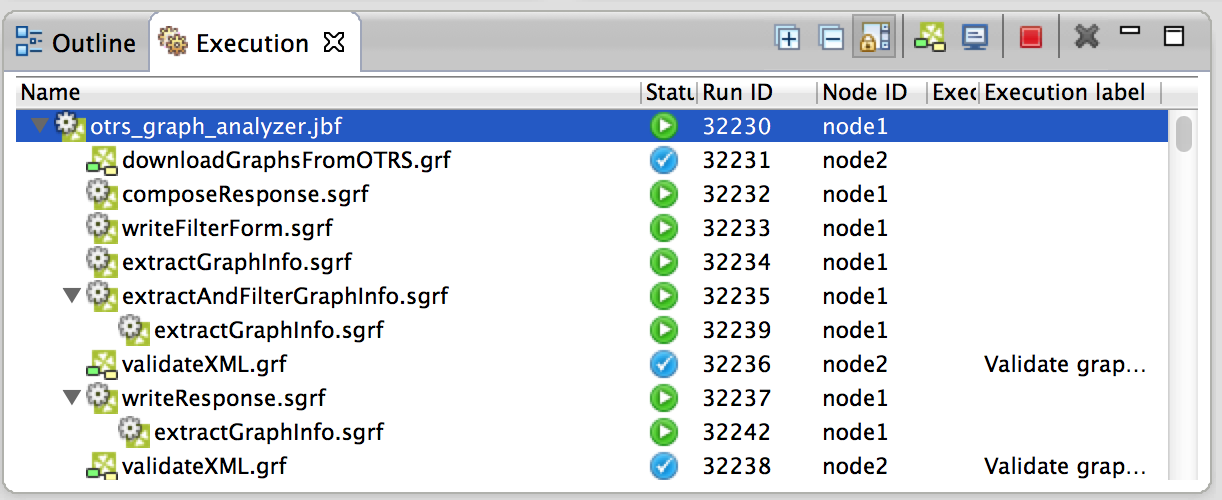
Task: Minimize the Execution view panel
Action: click(x=1131, y=32)
